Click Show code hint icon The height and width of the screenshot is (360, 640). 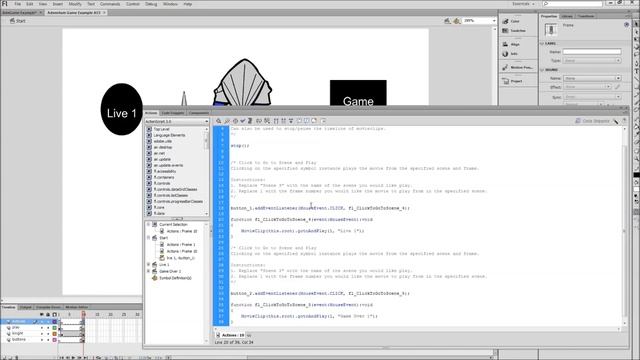[259, 121]
